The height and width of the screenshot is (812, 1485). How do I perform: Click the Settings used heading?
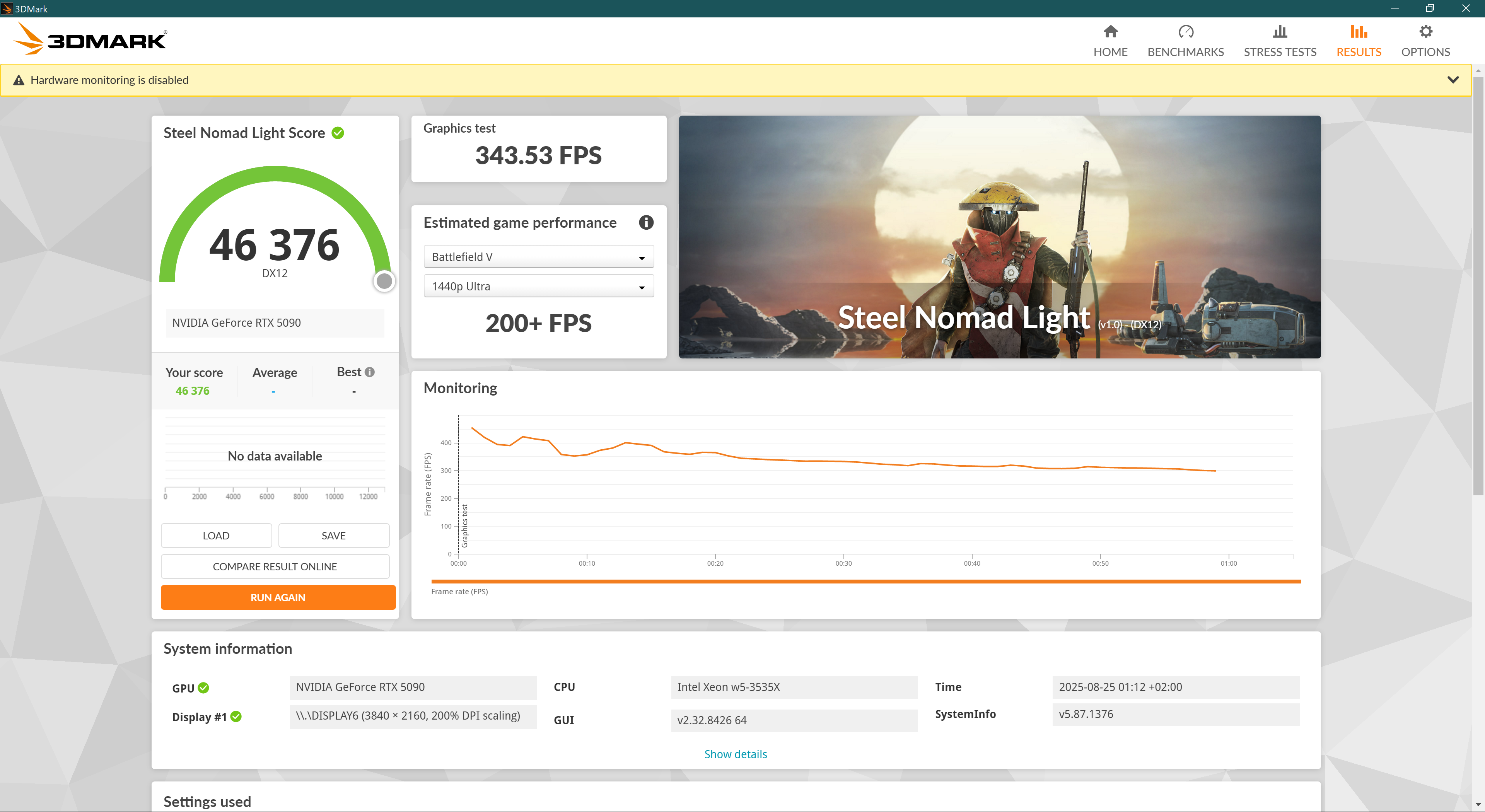point(207,802)
